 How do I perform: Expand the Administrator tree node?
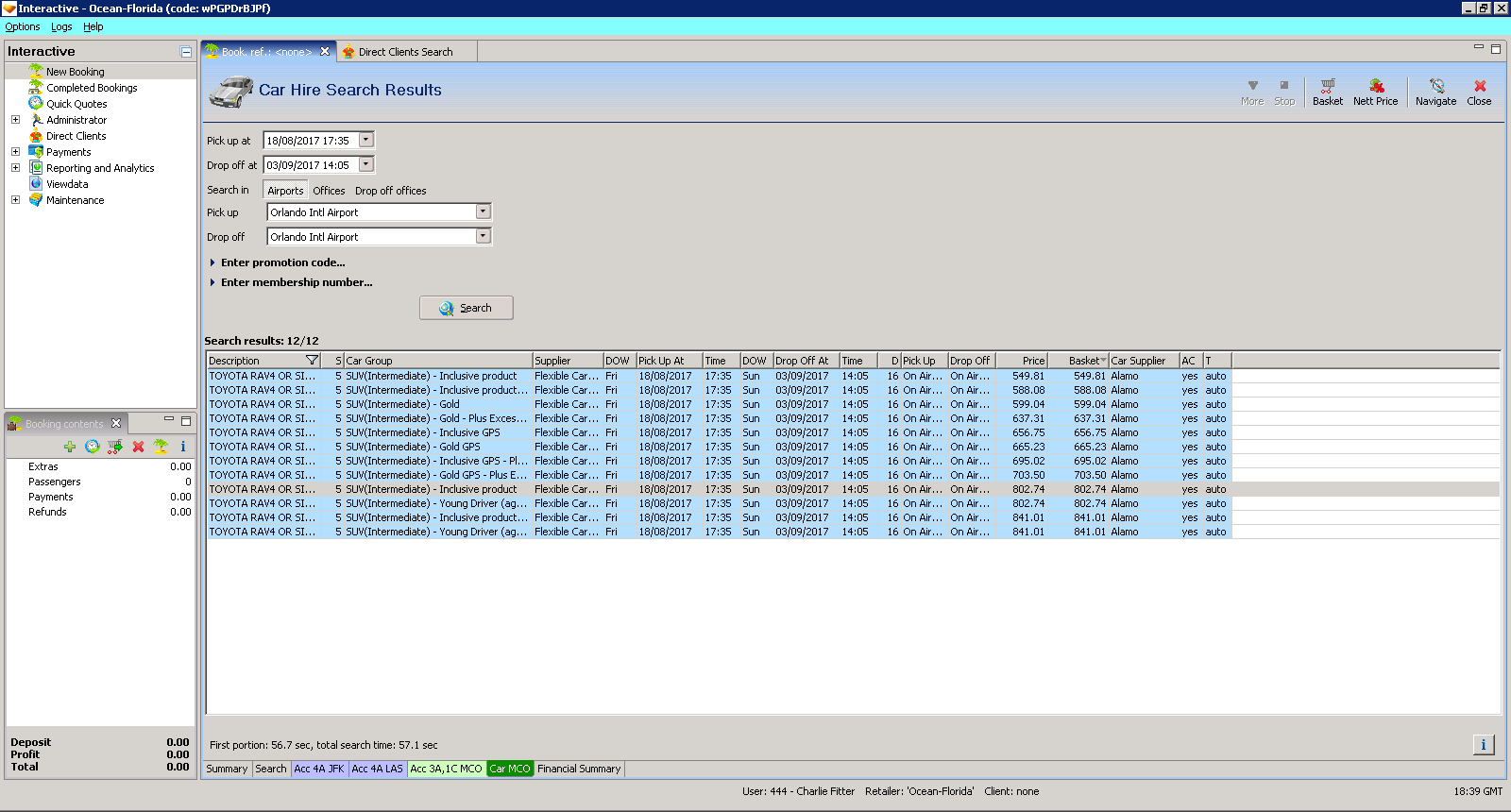pyautogui.click(x=15, y=120)
